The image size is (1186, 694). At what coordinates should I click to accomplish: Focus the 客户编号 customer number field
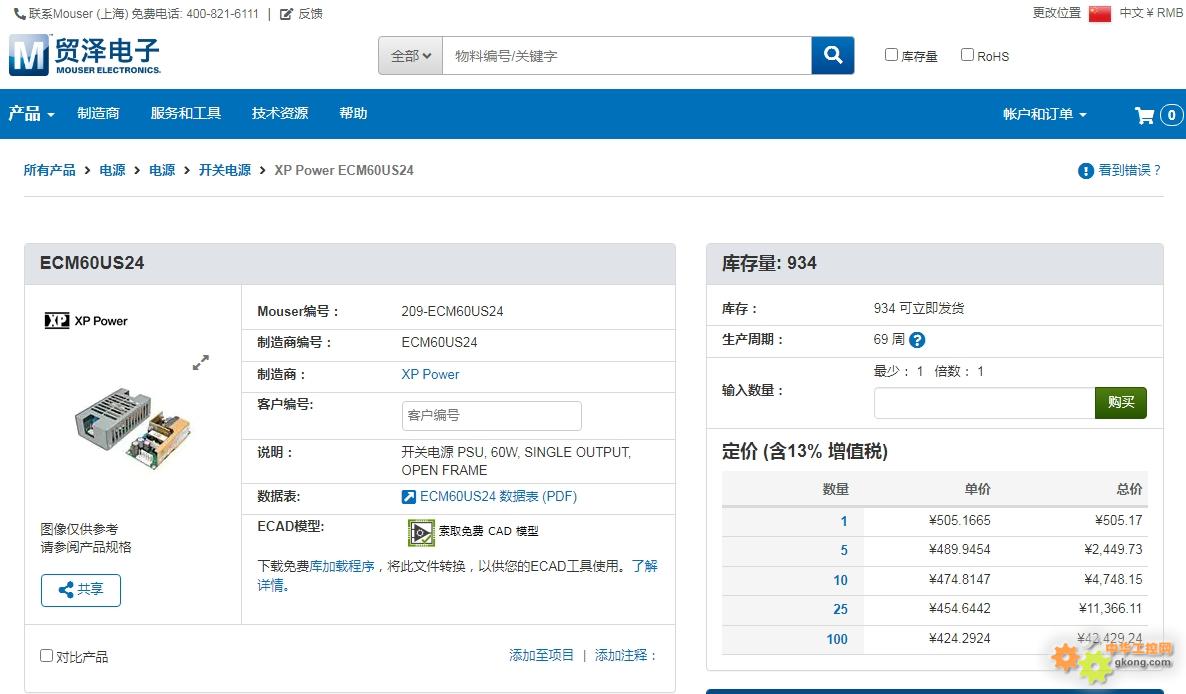click(492, 416)
